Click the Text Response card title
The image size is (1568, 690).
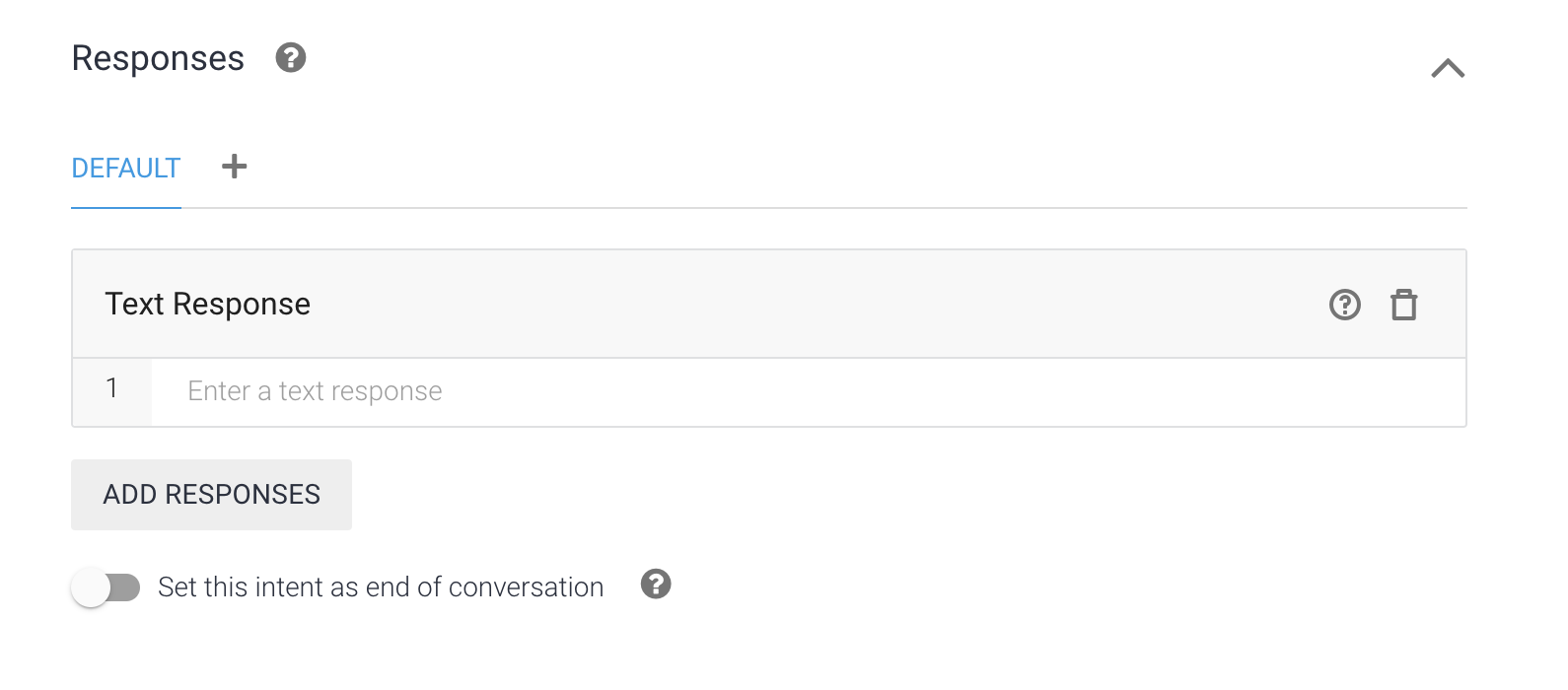(207, 304)
